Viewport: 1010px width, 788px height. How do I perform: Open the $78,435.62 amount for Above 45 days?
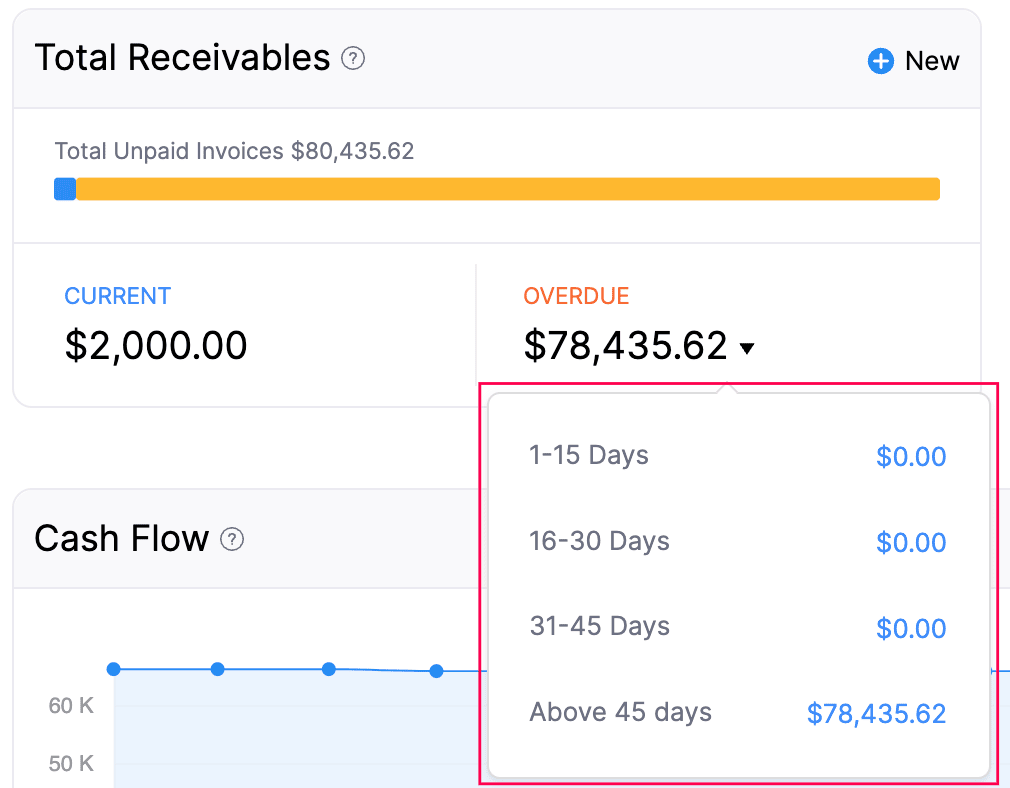(876, 713)
